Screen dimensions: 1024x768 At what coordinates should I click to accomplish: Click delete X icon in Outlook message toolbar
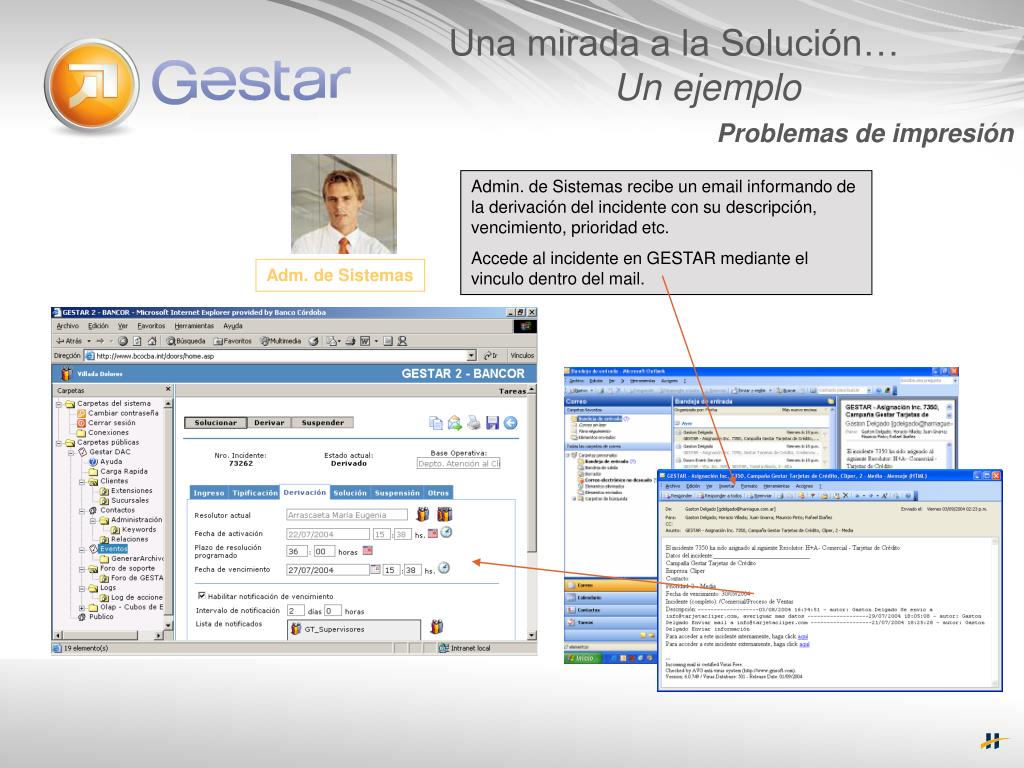[845, 496]
